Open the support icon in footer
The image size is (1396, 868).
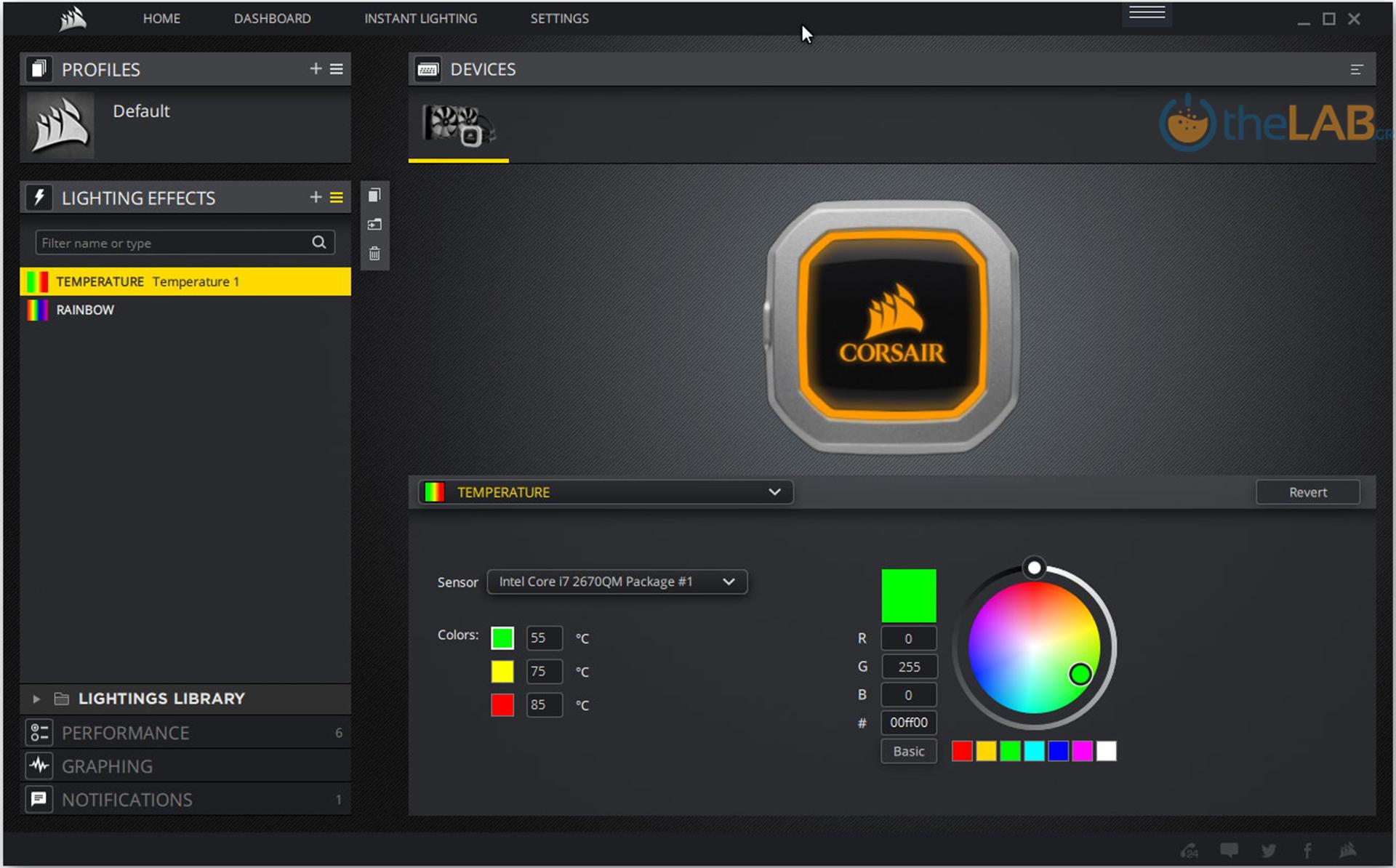click(x=1190, y=850)
